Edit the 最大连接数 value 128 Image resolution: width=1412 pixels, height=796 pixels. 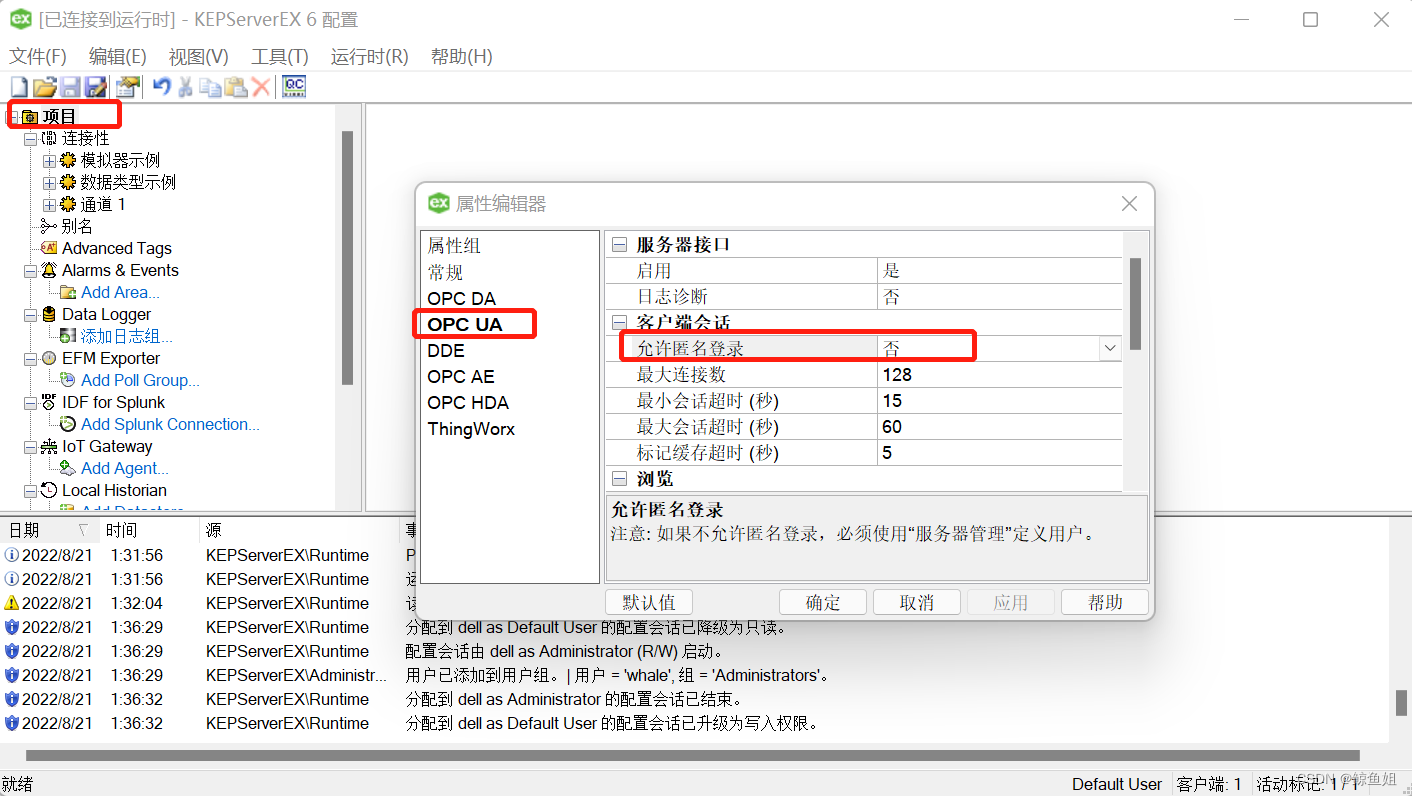pyautogui.click(x=999, y=375)
